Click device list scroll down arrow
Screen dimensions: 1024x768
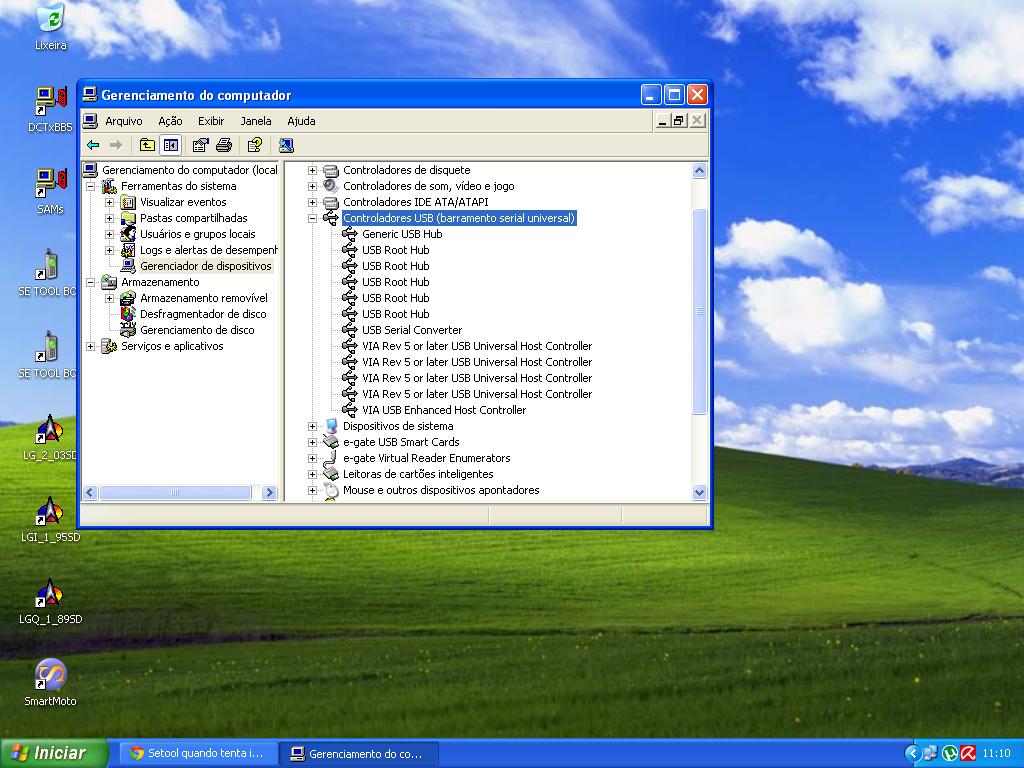tap(699, 492)
